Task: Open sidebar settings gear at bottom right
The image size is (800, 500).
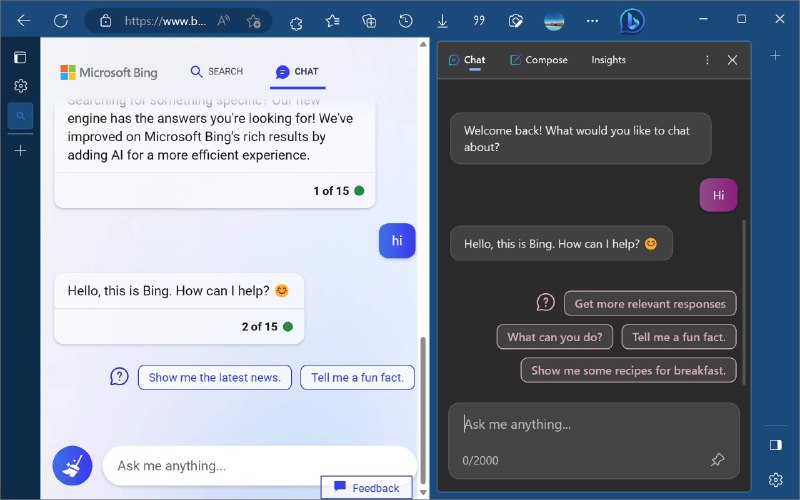Action: point(776,480)
